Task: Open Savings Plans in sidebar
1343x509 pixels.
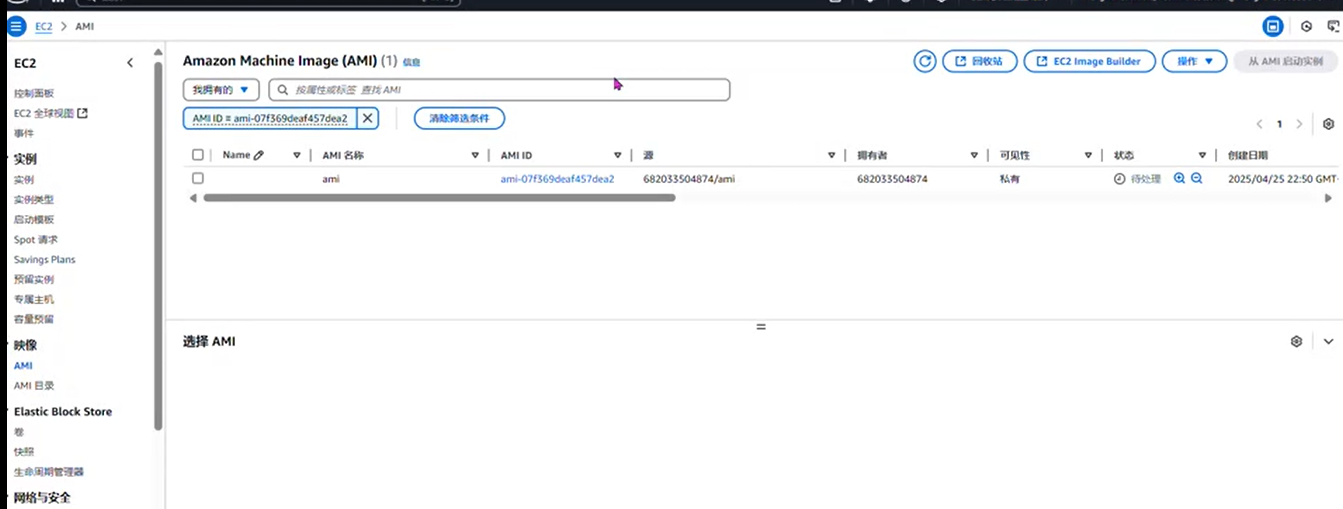Action: 44,260
